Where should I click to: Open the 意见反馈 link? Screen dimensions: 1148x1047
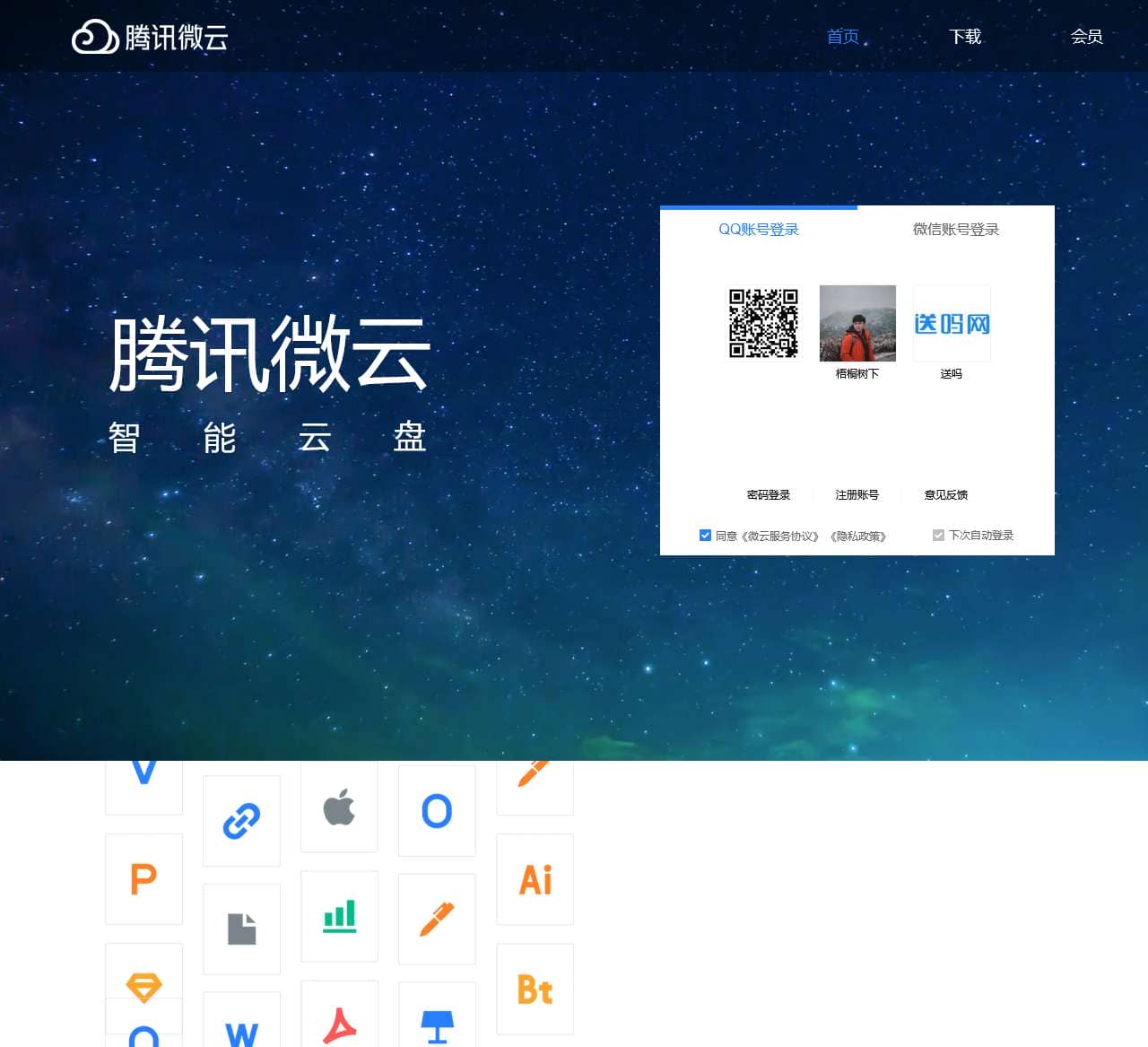tap(946, 494)
